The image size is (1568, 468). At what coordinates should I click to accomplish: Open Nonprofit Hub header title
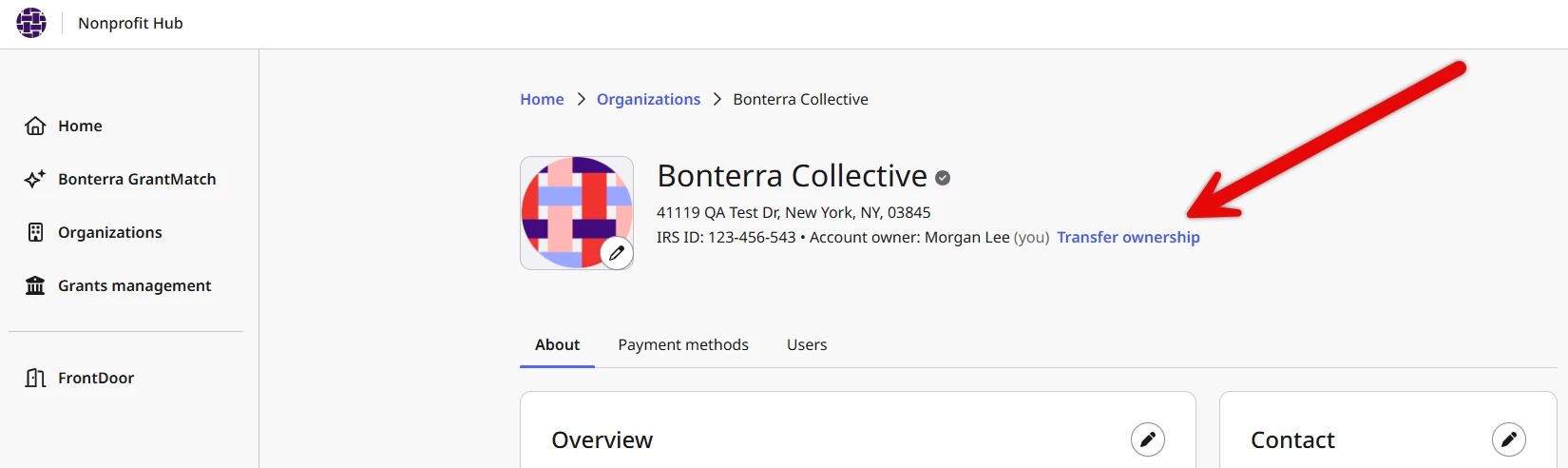click(130, 23)
